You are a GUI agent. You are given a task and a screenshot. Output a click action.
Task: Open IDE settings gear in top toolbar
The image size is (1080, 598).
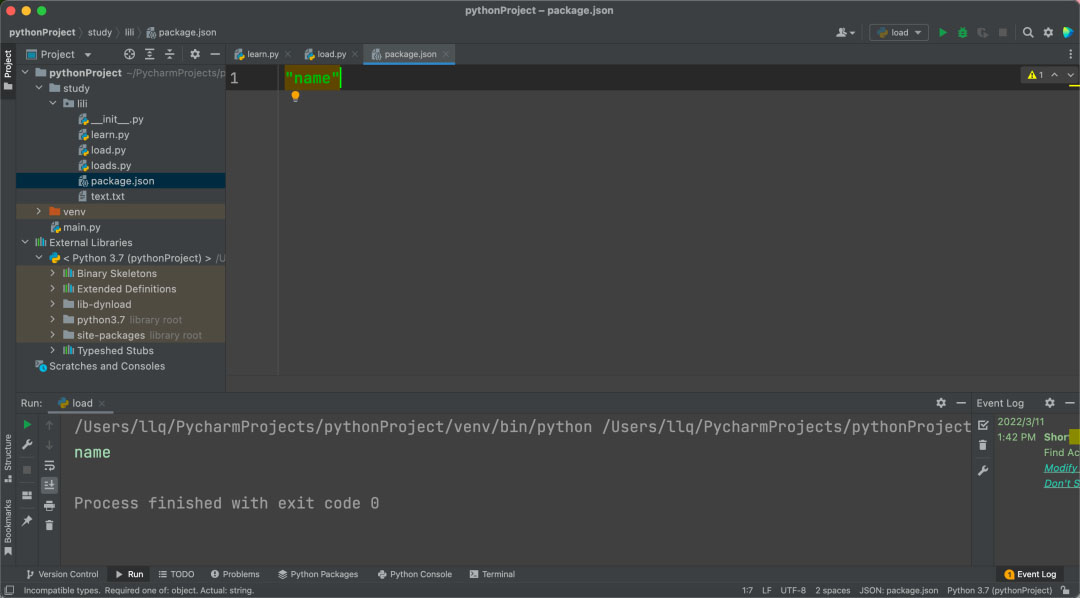(1048, 32)
